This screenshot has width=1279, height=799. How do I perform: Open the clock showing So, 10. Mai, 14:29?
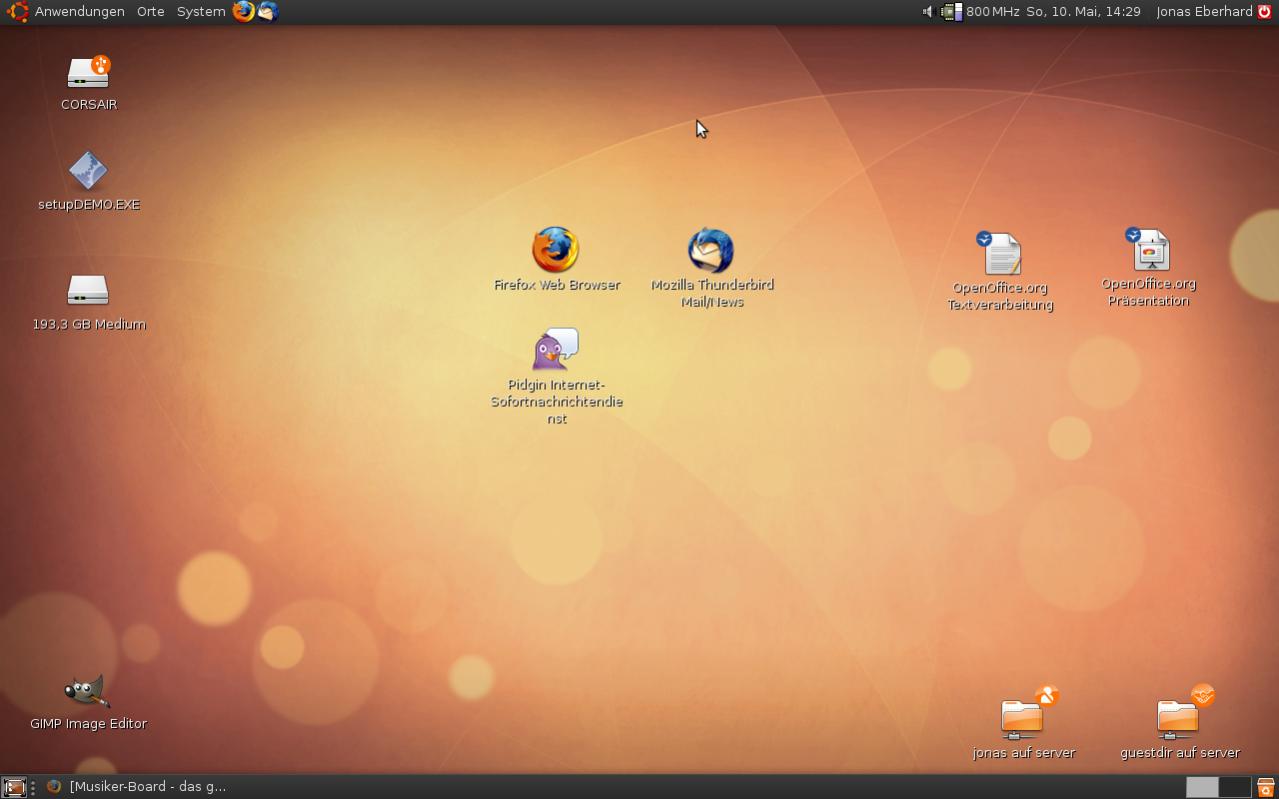(1083, 12)
